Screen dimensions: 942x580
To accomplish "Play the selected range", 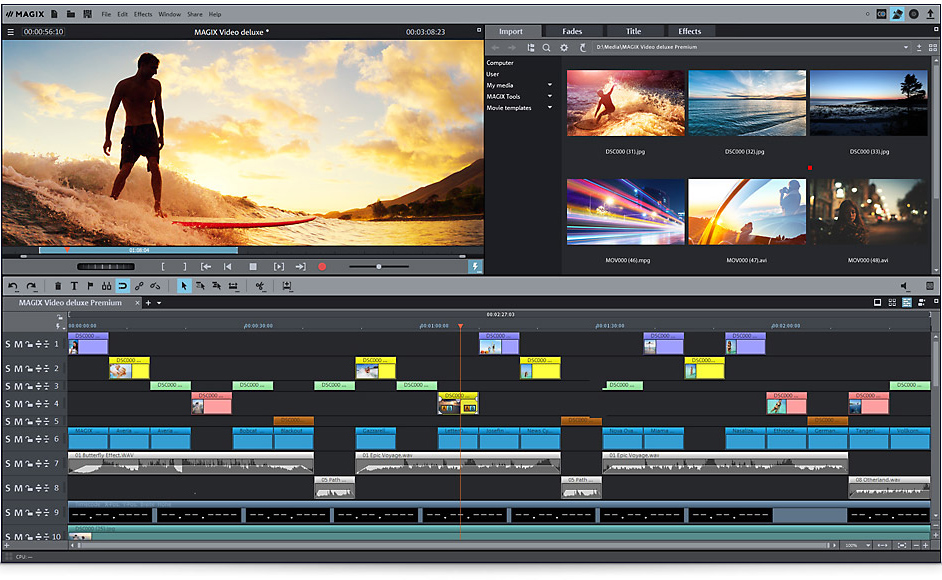I will [x=279, y=266].
